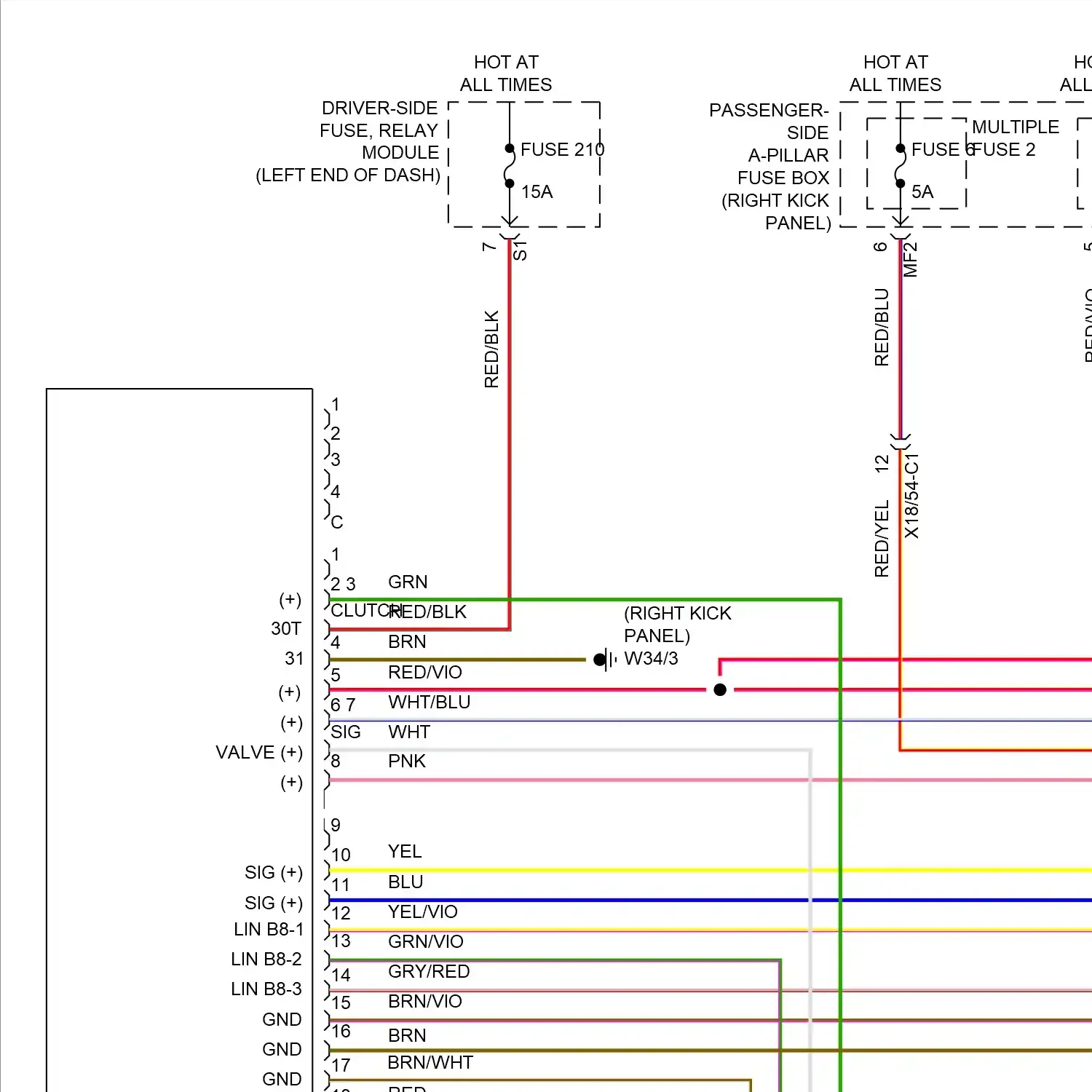Select the LIN B8-2 terminal label

266,959
